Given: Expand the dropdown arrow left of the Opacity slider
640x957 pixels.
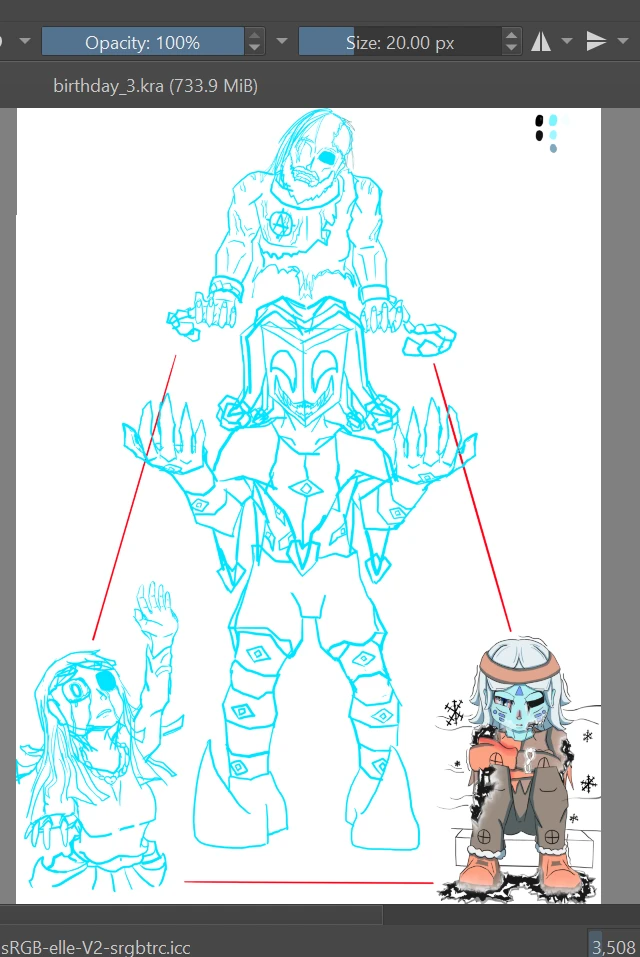Looking at the screenshot, I should [x=24, y=42].
